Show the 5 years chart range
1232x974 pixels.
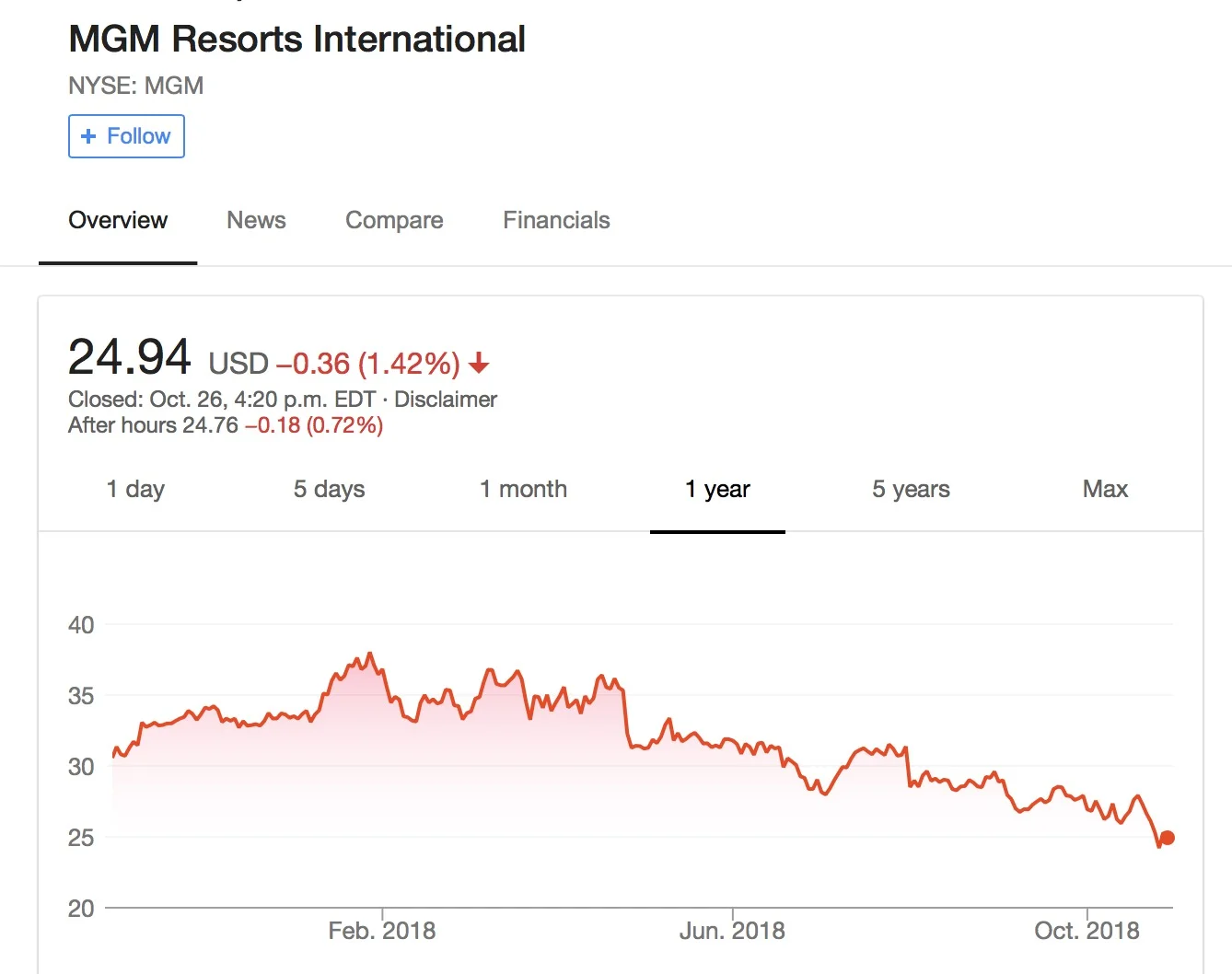click(x=911, y=489)
